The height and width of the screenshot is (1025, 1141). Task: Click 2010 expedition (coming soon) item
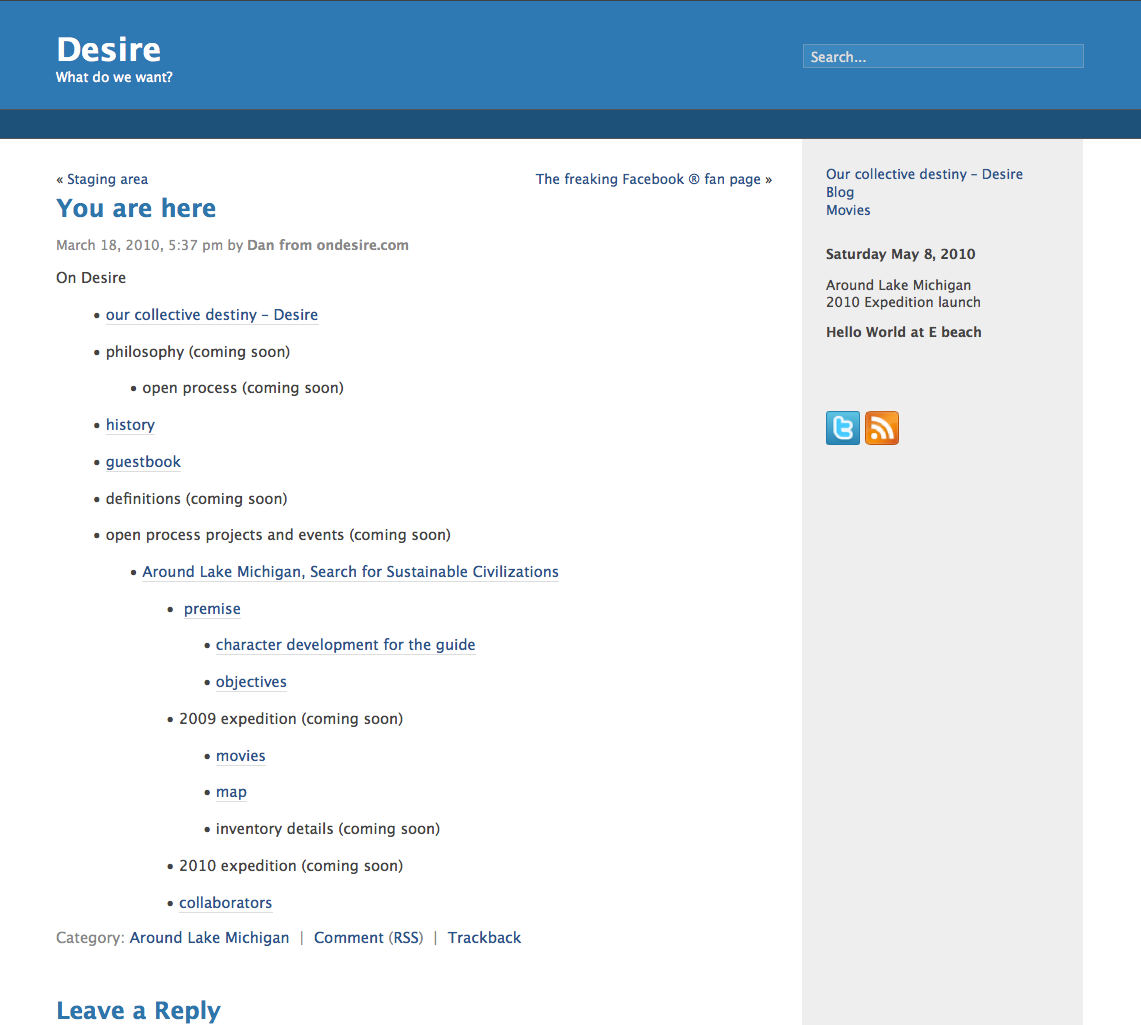[x=291, y=866]
